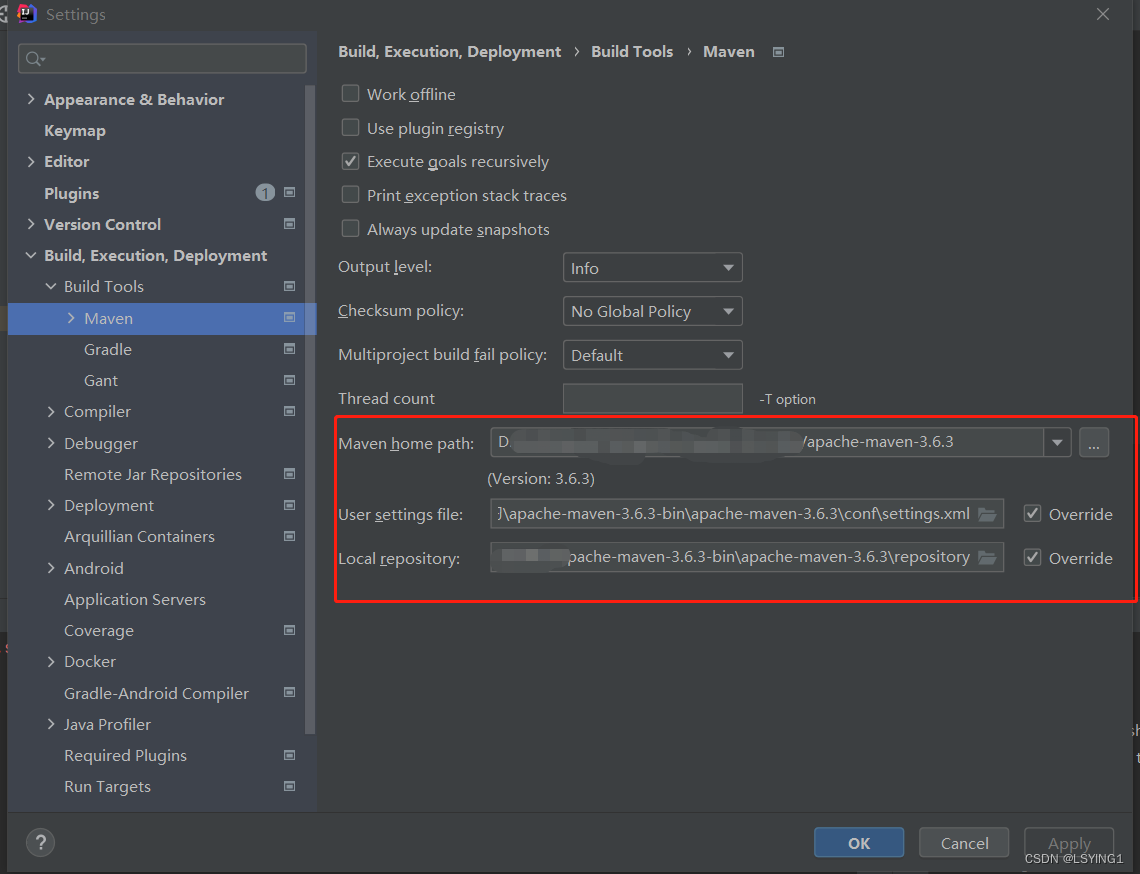Viewport: 1140px width, 874px height.
Task: Expand Appearance & Behavior section
Action: coord(31,99)
